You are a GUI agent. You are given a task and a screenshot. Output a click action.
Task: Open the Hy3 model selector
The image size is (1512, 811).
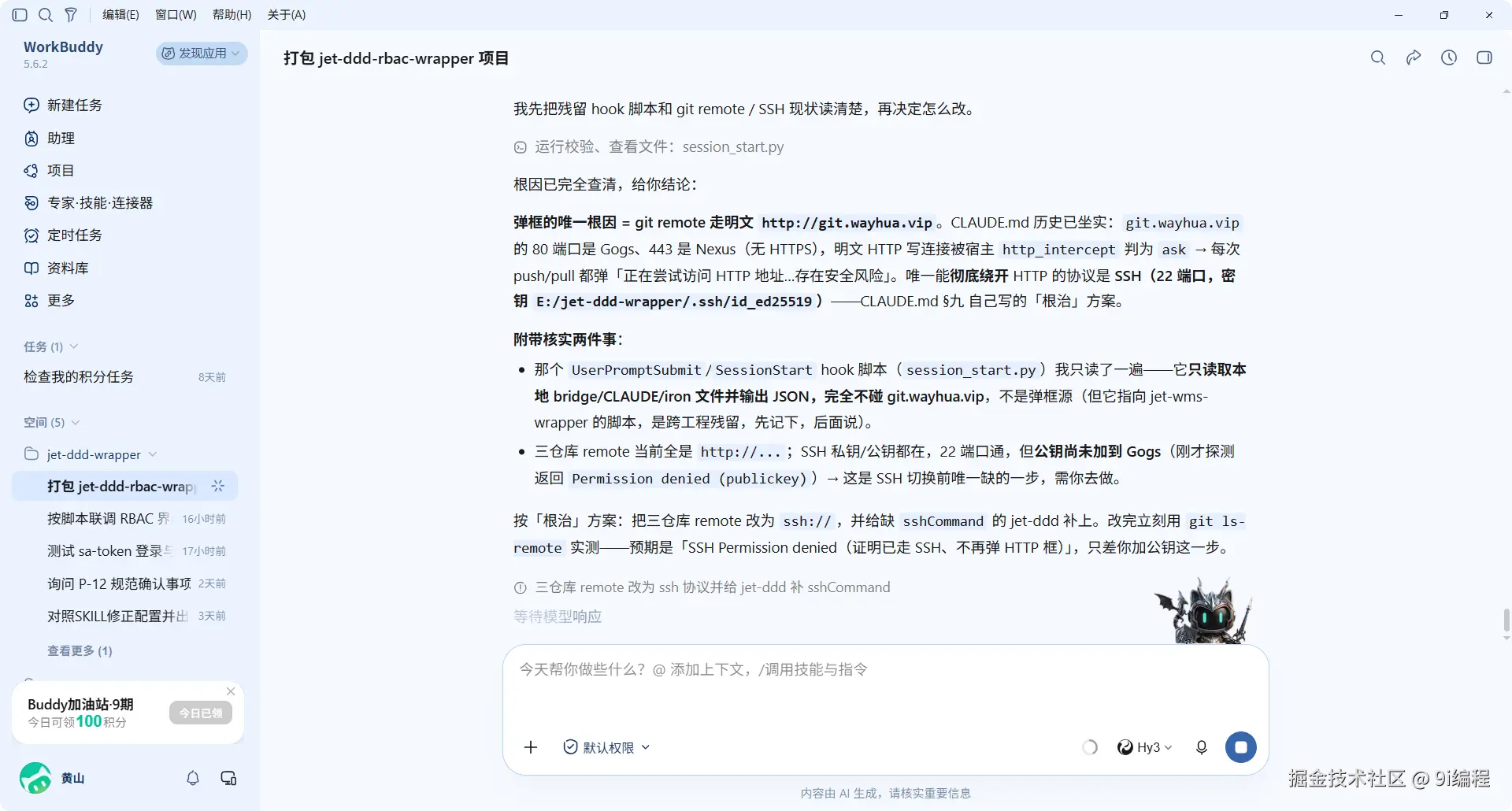point(1145,747)
